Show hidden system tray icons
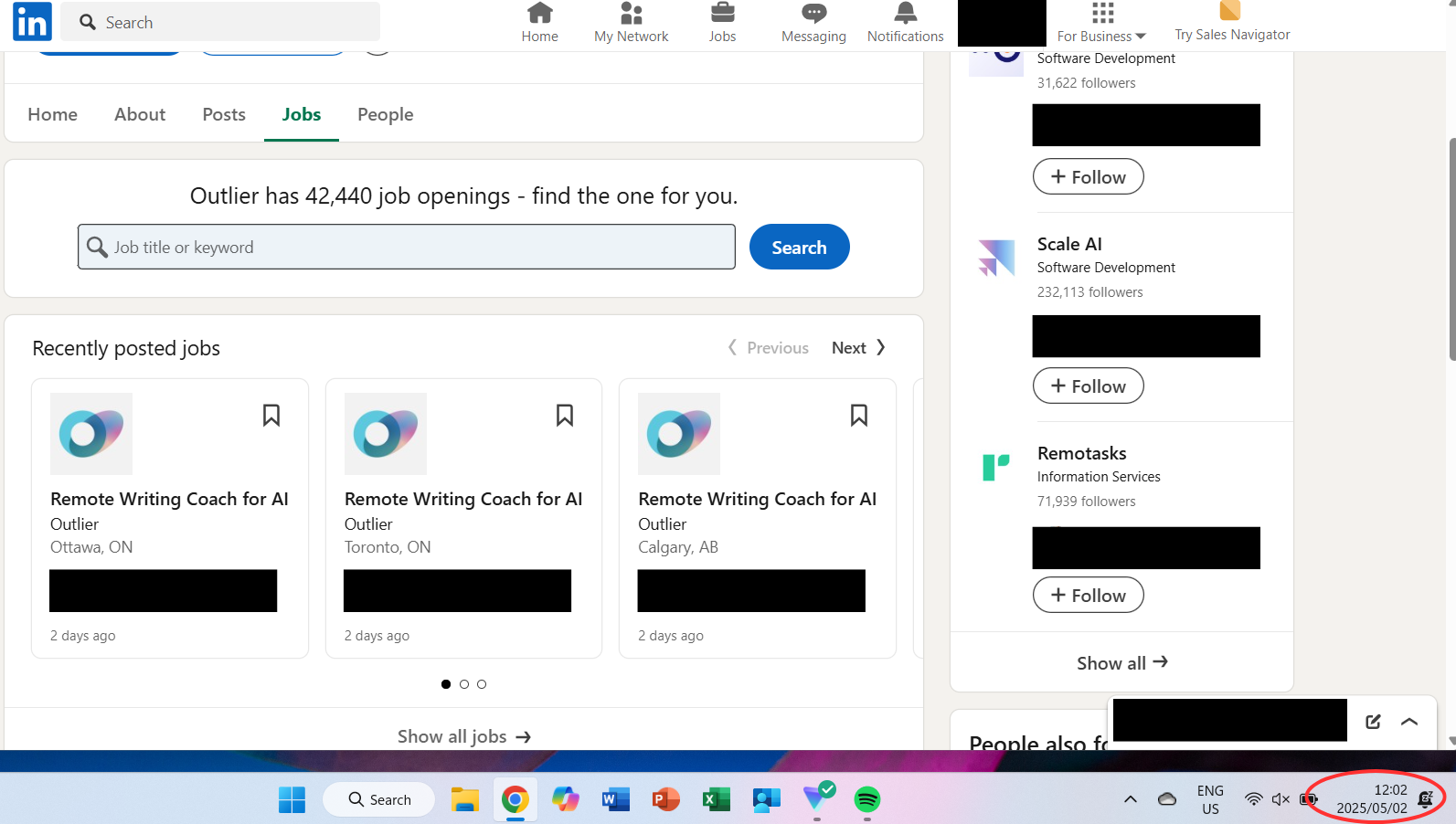This screenshot has width=1456, height=824. (x=1131, y=799)
